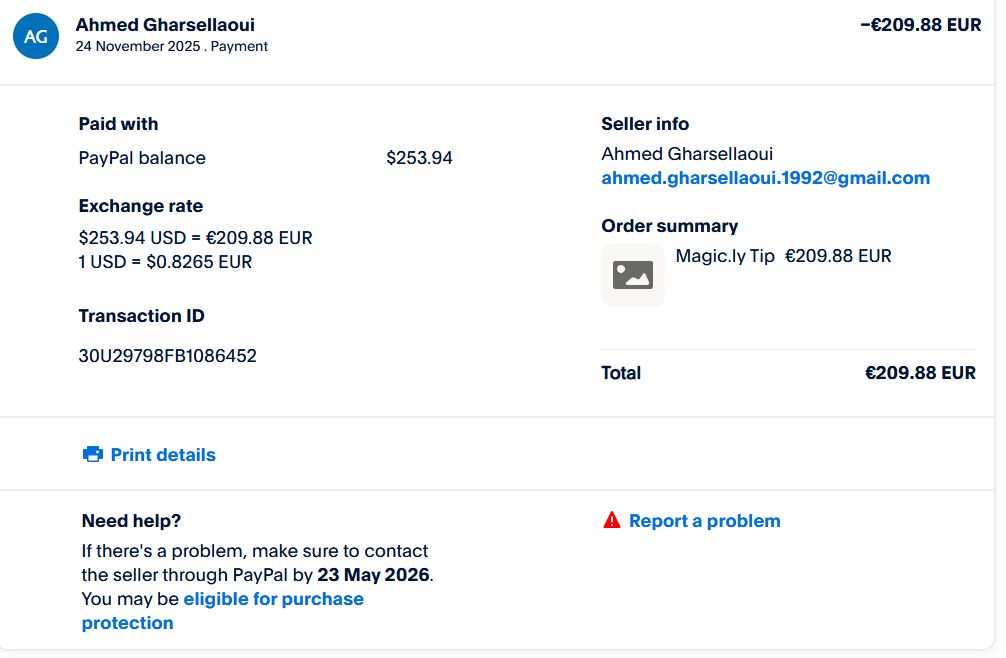Open the eligible for purchase protection link

[x=273, y=599]
